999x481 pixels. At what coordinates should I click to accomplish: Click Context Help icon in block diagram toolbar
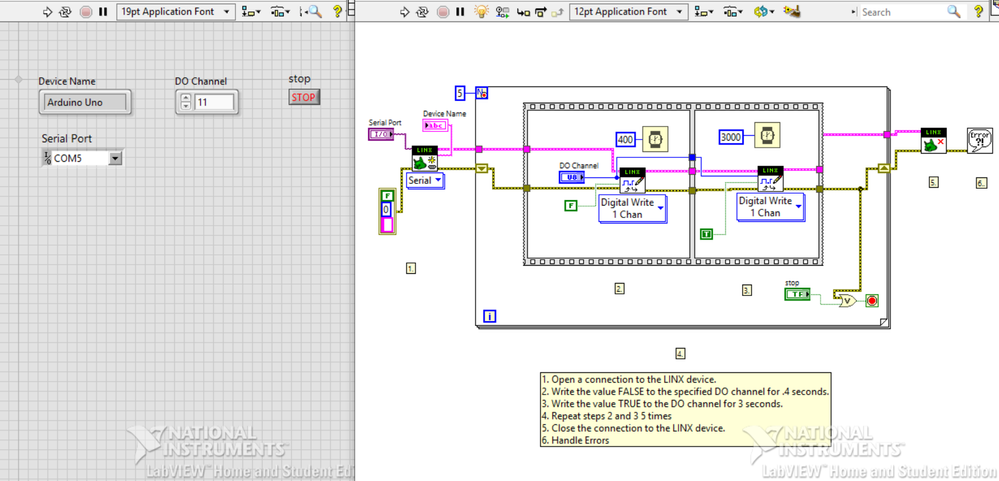click(x=979, y=11)
